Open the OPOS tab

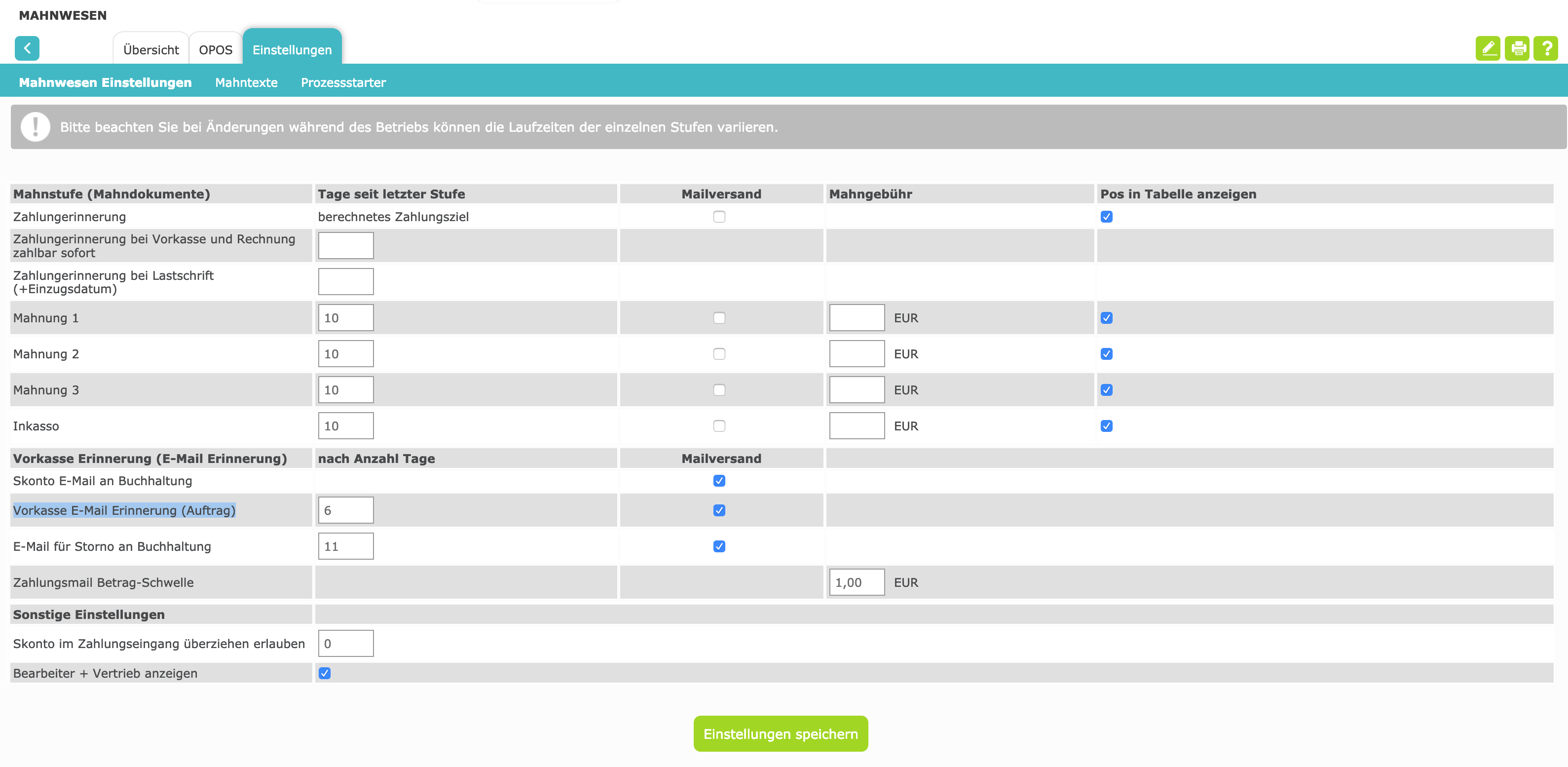(x=216, y=50)
